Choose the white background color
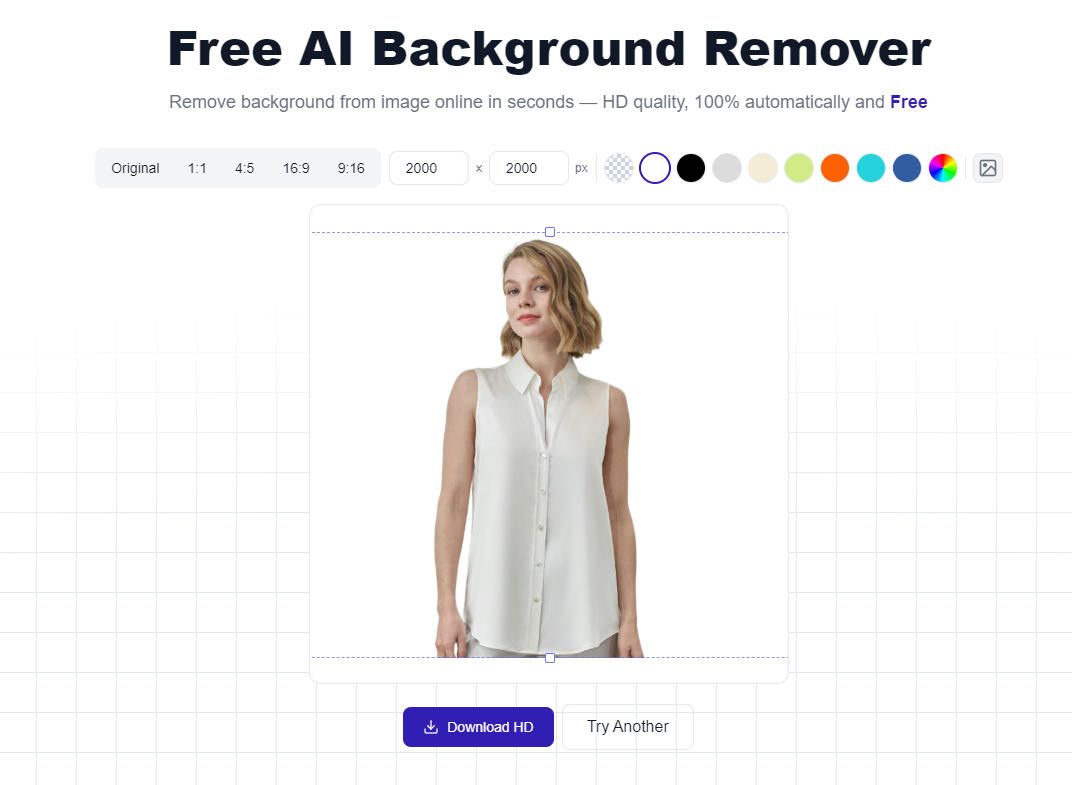 [x=655, y=168]
